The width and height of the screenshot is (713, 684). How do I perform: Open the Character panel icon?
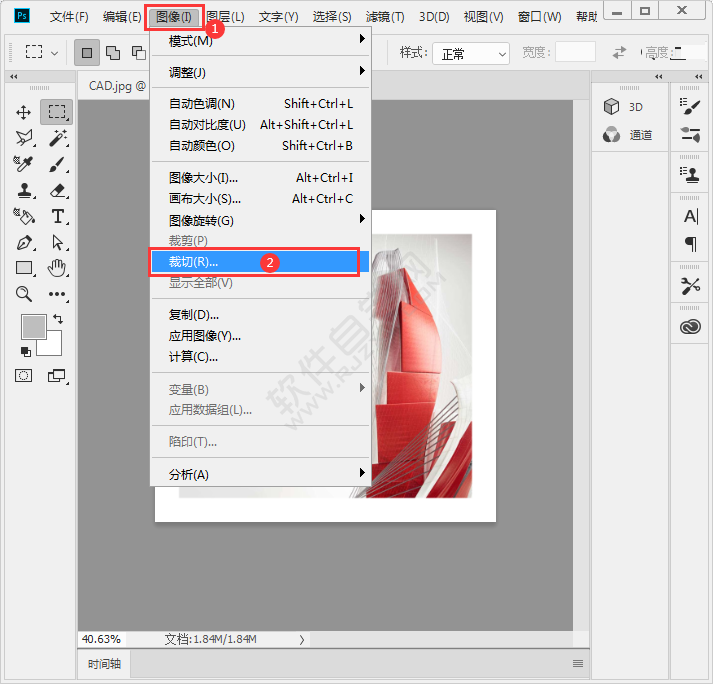pyautogui.click(x=690, y=216)
